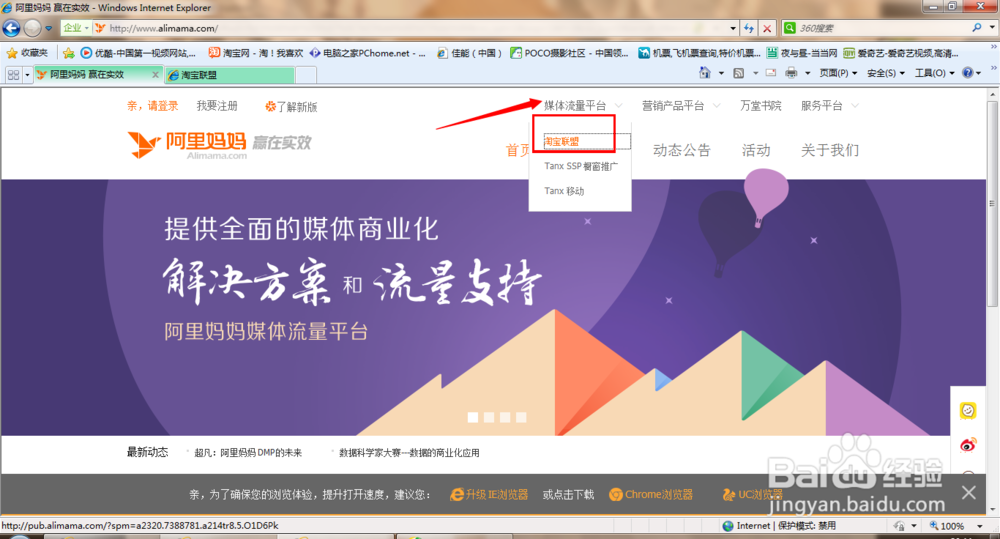Go back with the browser Back arrow

[11, 28]
